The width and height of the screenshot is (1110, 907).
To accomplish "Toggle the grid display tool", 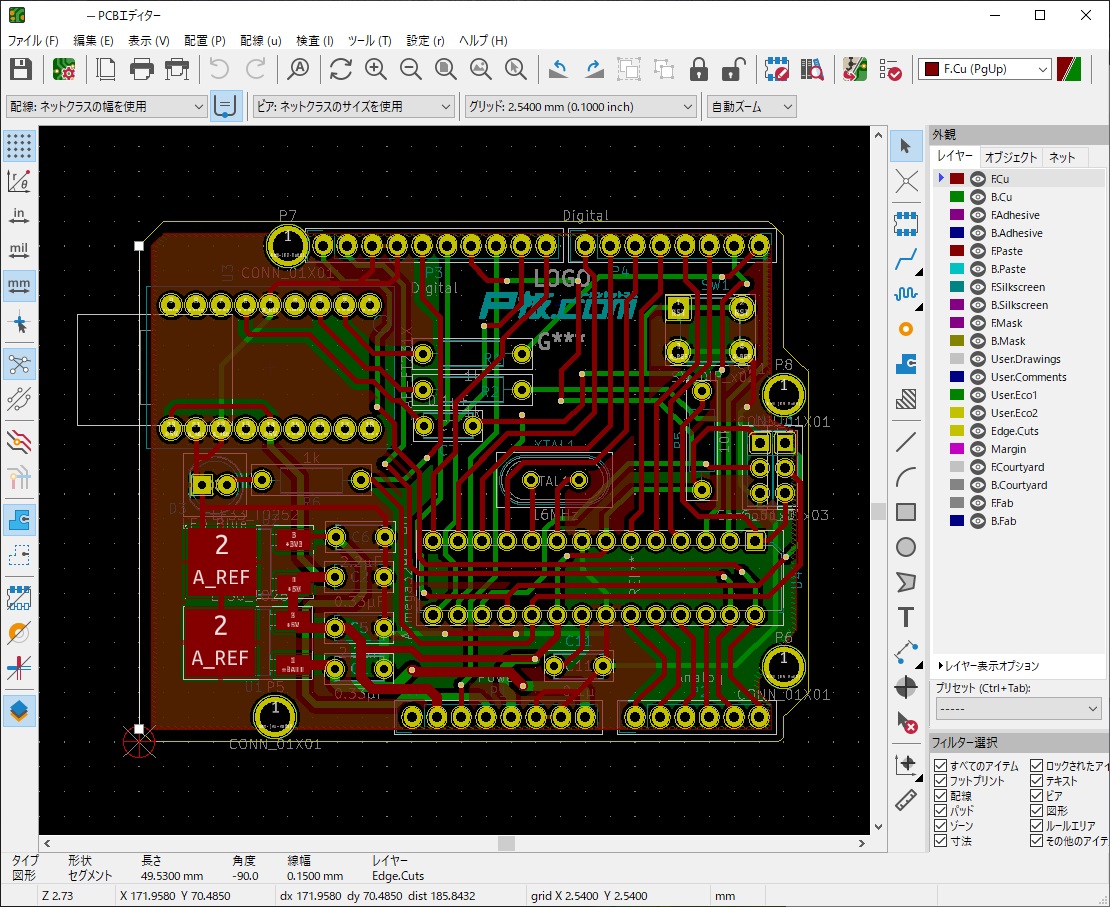I will pos(18,146).
